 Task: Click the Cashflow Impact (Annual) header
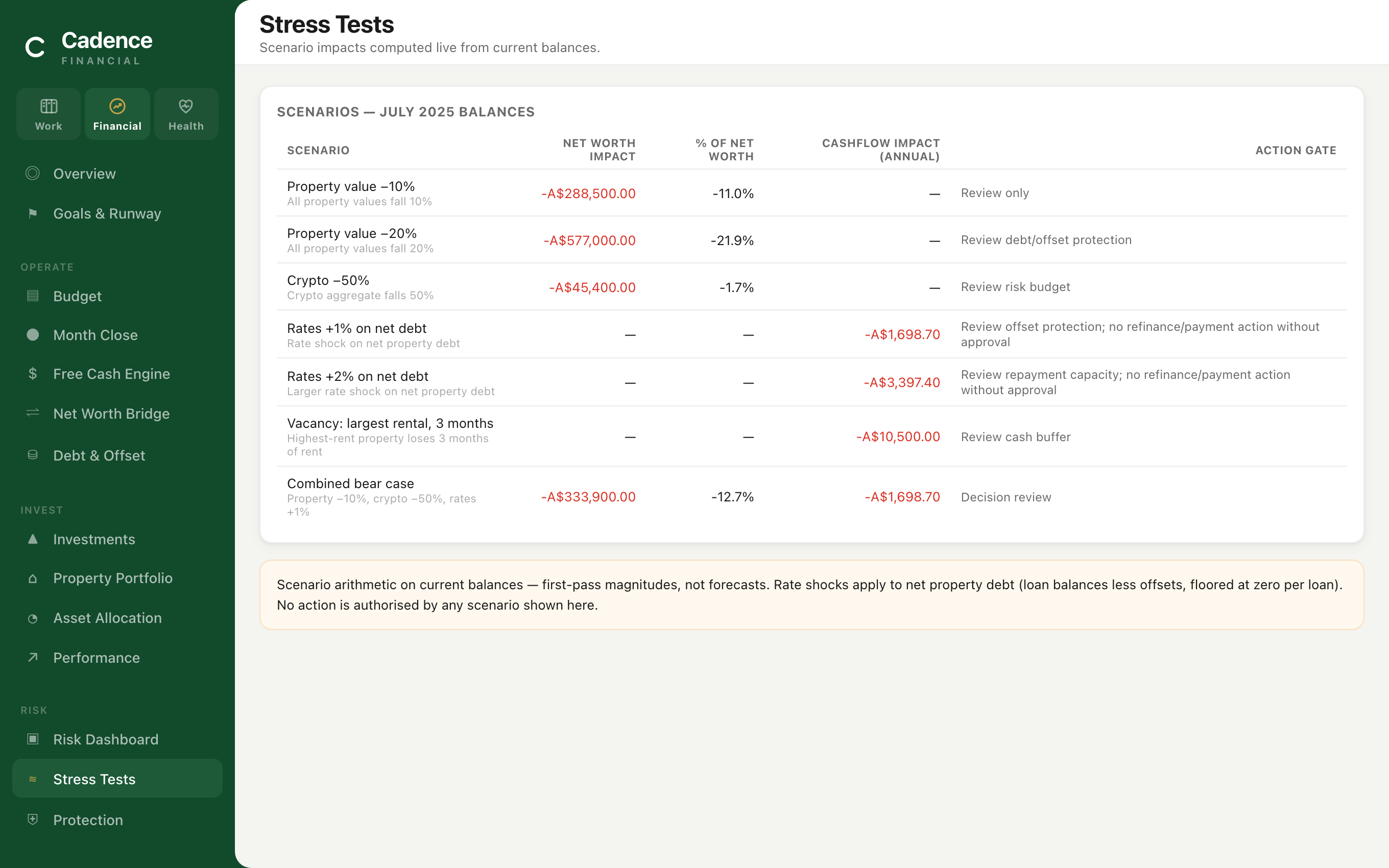pyautogui.click(x=881, y=150)
